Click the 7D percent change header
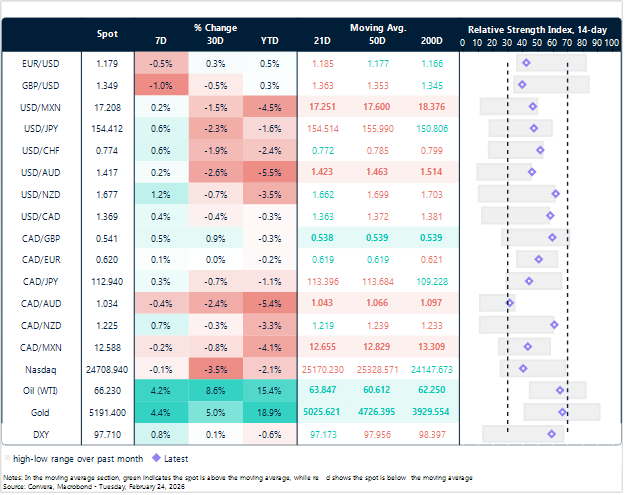The height and width of the screenshot is (495, 625). 161,43
